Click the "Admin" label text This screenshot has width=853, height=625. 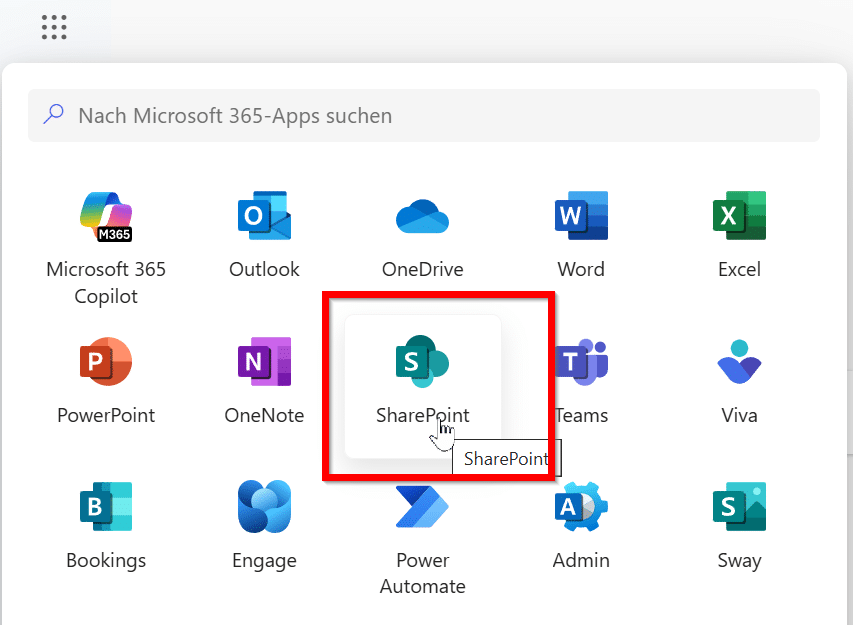click(x=581, y=560)
